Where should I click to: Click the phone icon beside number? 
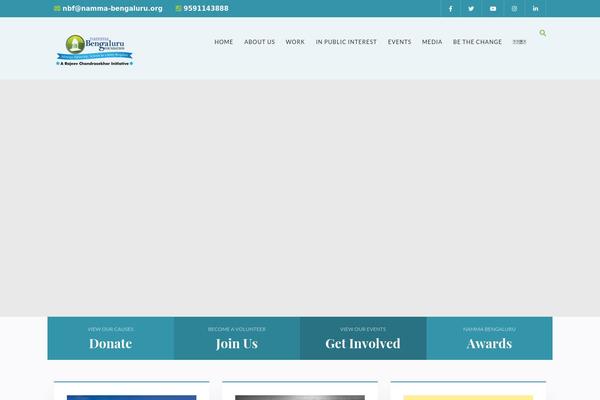pos(178,8)
